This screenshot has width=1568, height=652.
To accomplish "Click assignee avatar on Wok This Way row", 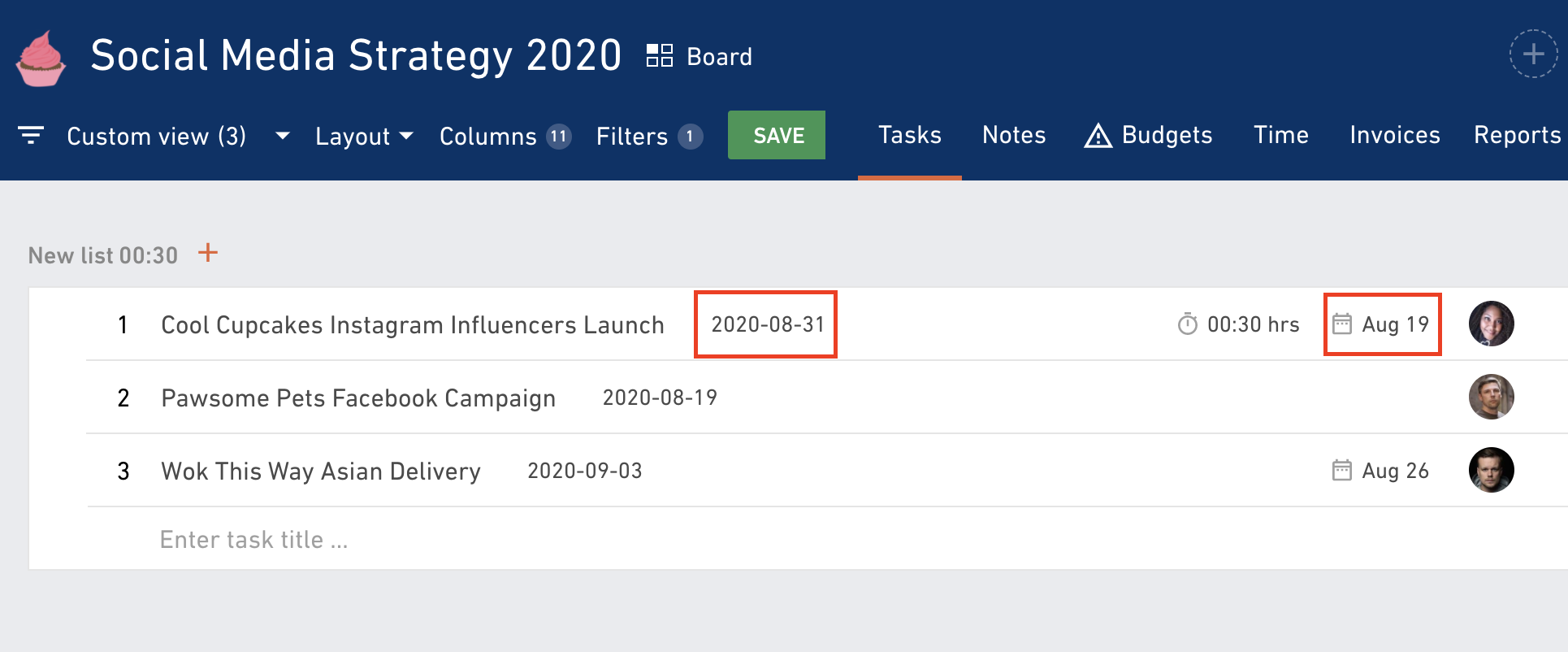I will click(1492, 470).
